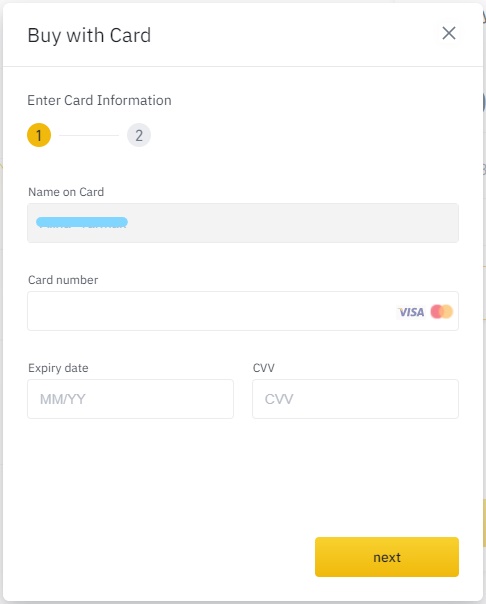This screenshot has width=486, height=604.
Task: Select step 2 gray circle indicator
Action: (139, 135)
